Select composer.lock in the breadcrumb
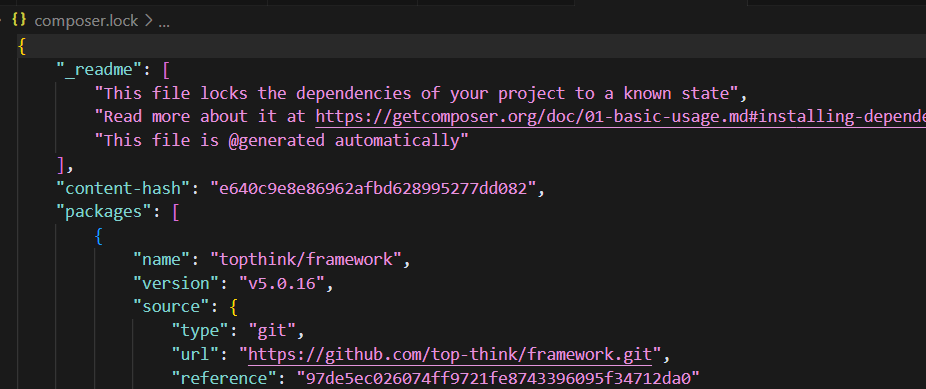926x389 pixels. (x=86, y=21)
